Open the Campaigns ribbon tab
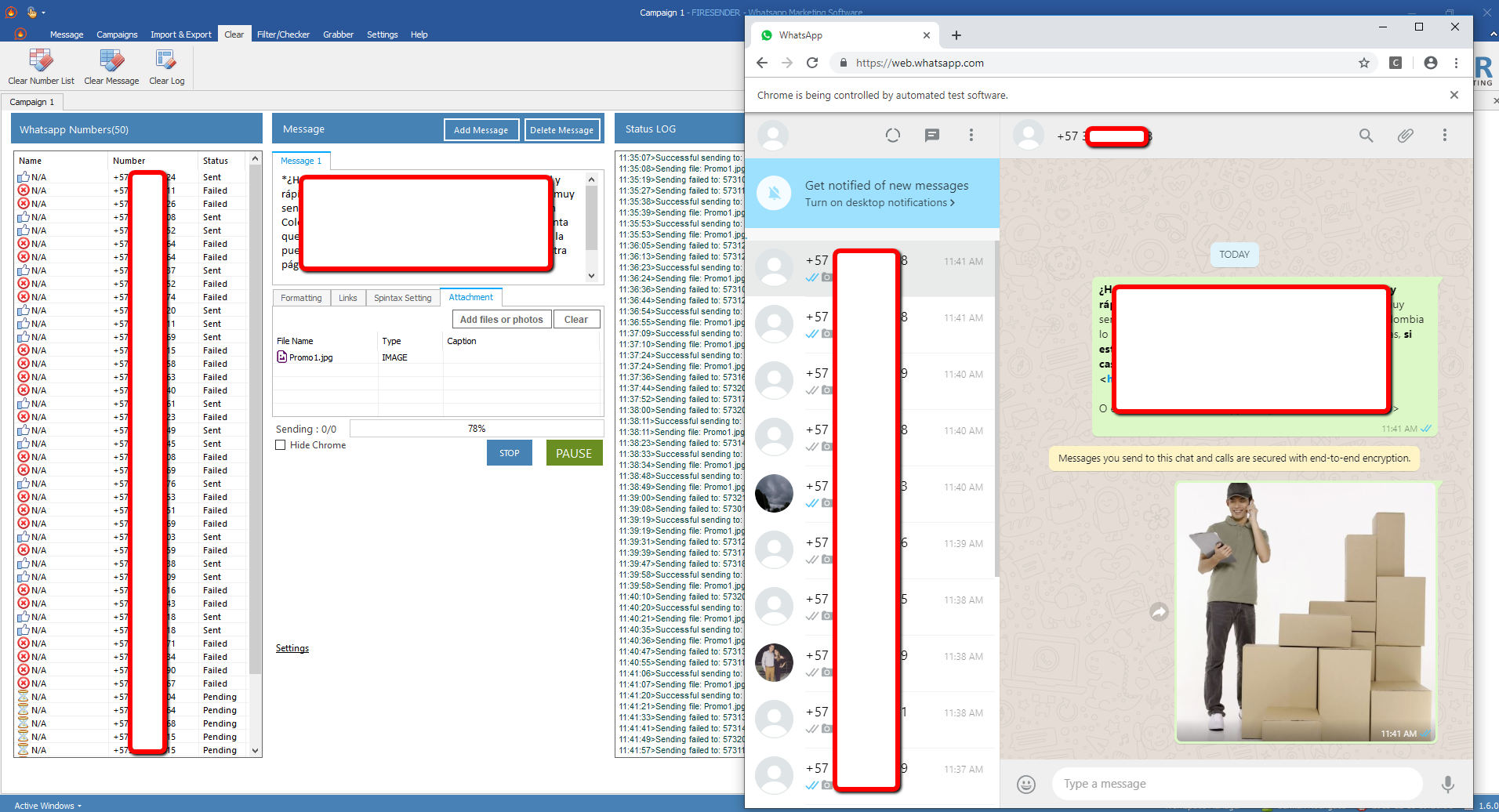Viewport: 1499px width, 812px height. click(x=117, y=34)
